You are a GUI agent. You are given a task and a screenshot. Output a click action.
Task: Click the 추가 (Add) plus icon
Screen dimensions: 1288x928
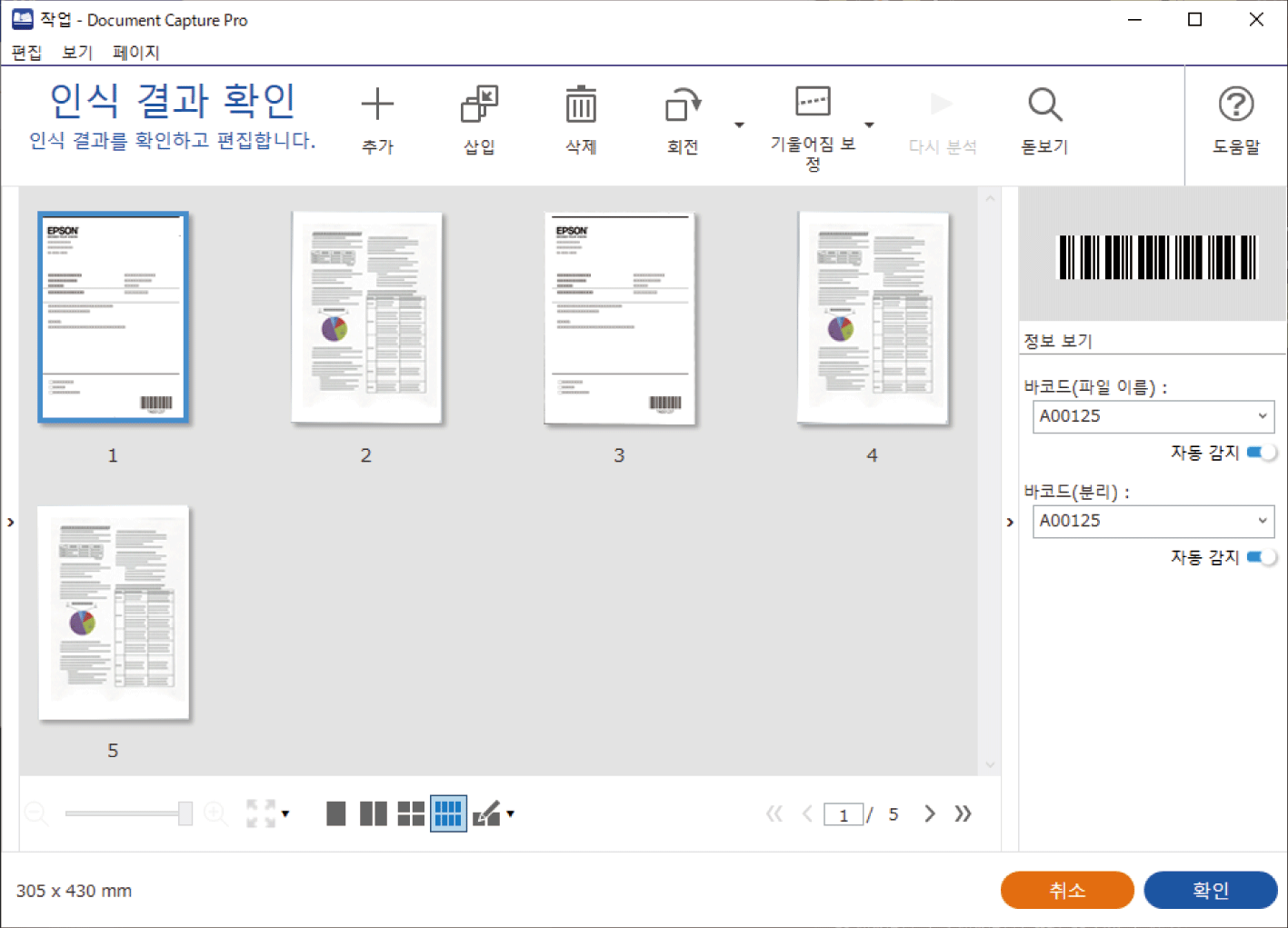pos(377,105)
